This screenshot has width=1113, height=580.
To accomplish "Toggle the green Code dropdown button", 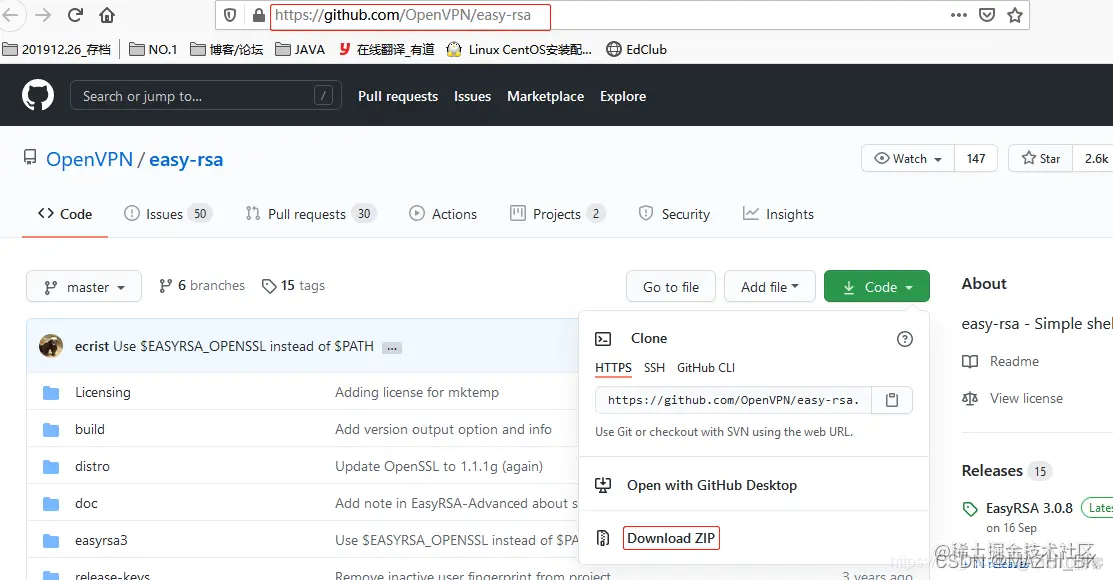I will click(x=877, y=286).
